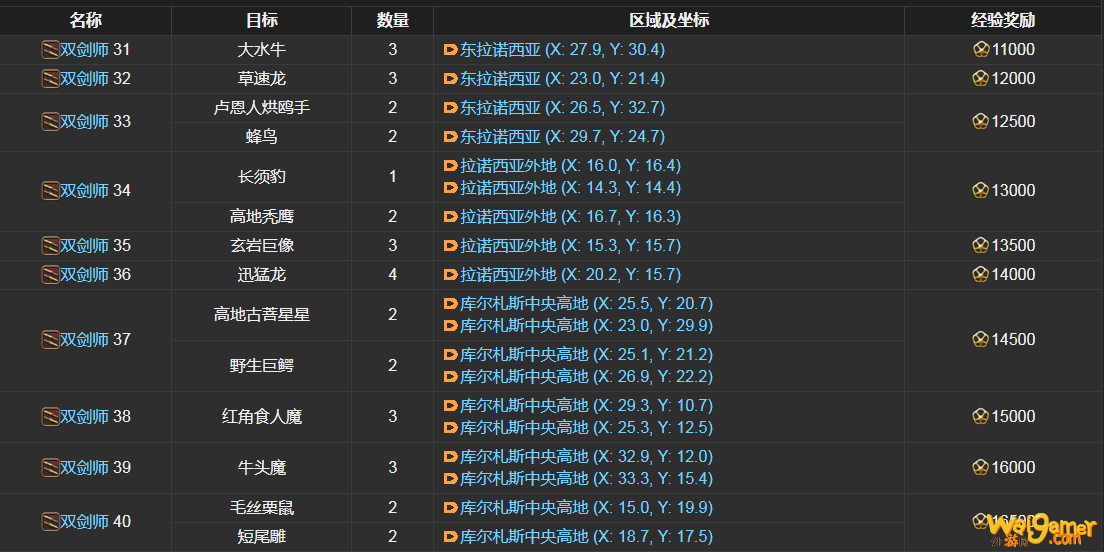Click the 名称 column header

point(85,21)
